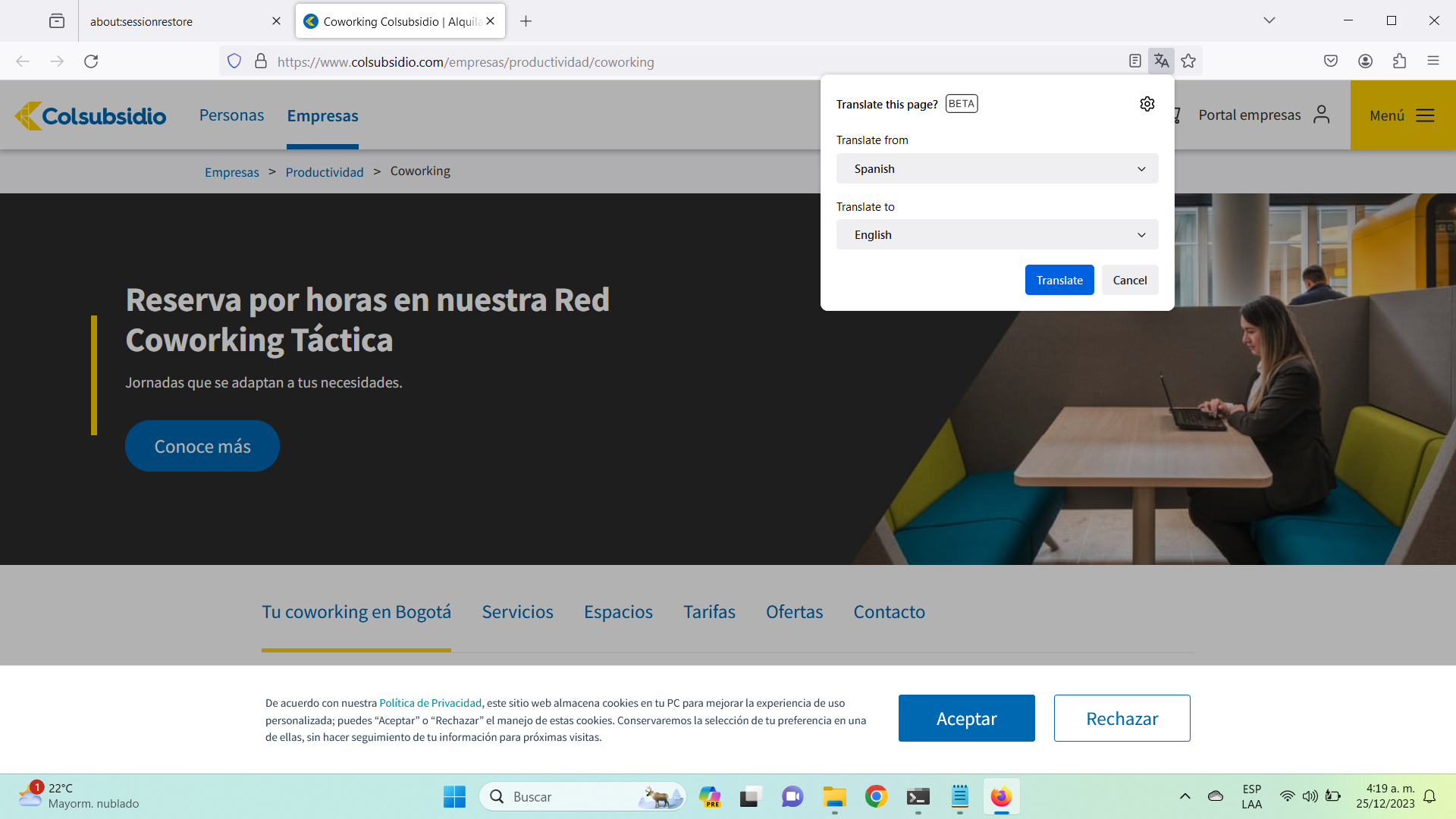Click the translate page icon in address bar
Viewport: 1456px width, 819px height.
(1161, 61)
